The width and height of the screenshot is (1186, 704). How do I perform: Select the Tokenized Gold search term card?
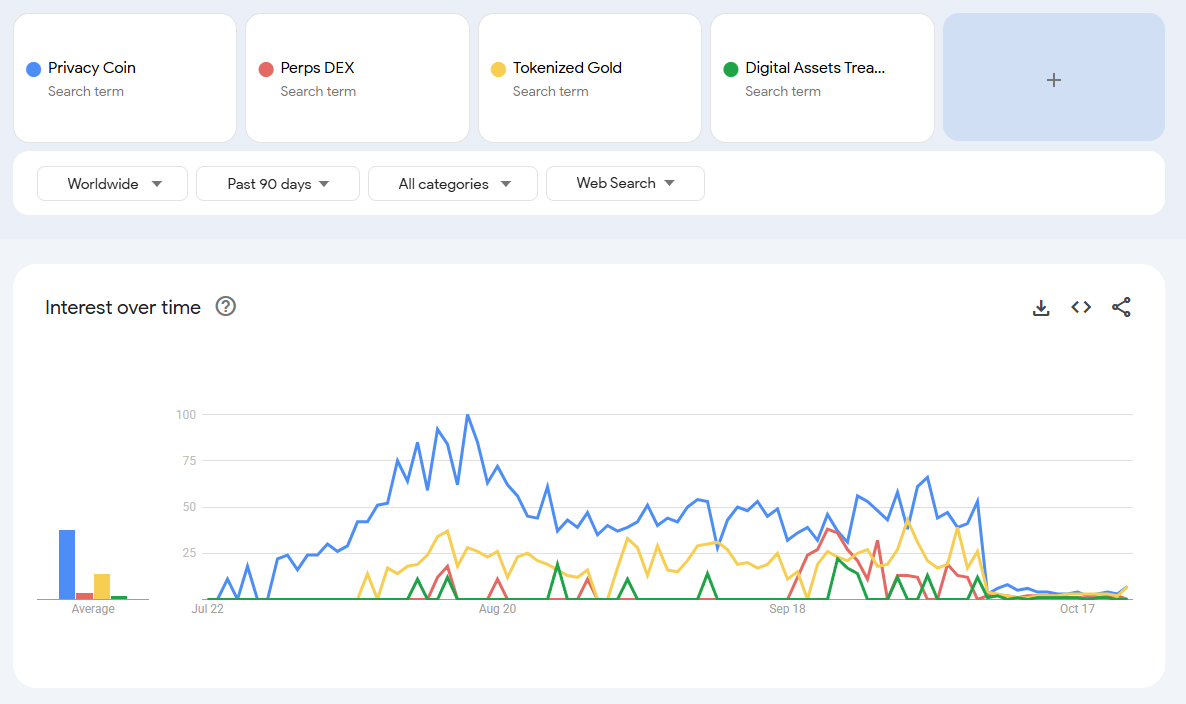tap(589, 78)
